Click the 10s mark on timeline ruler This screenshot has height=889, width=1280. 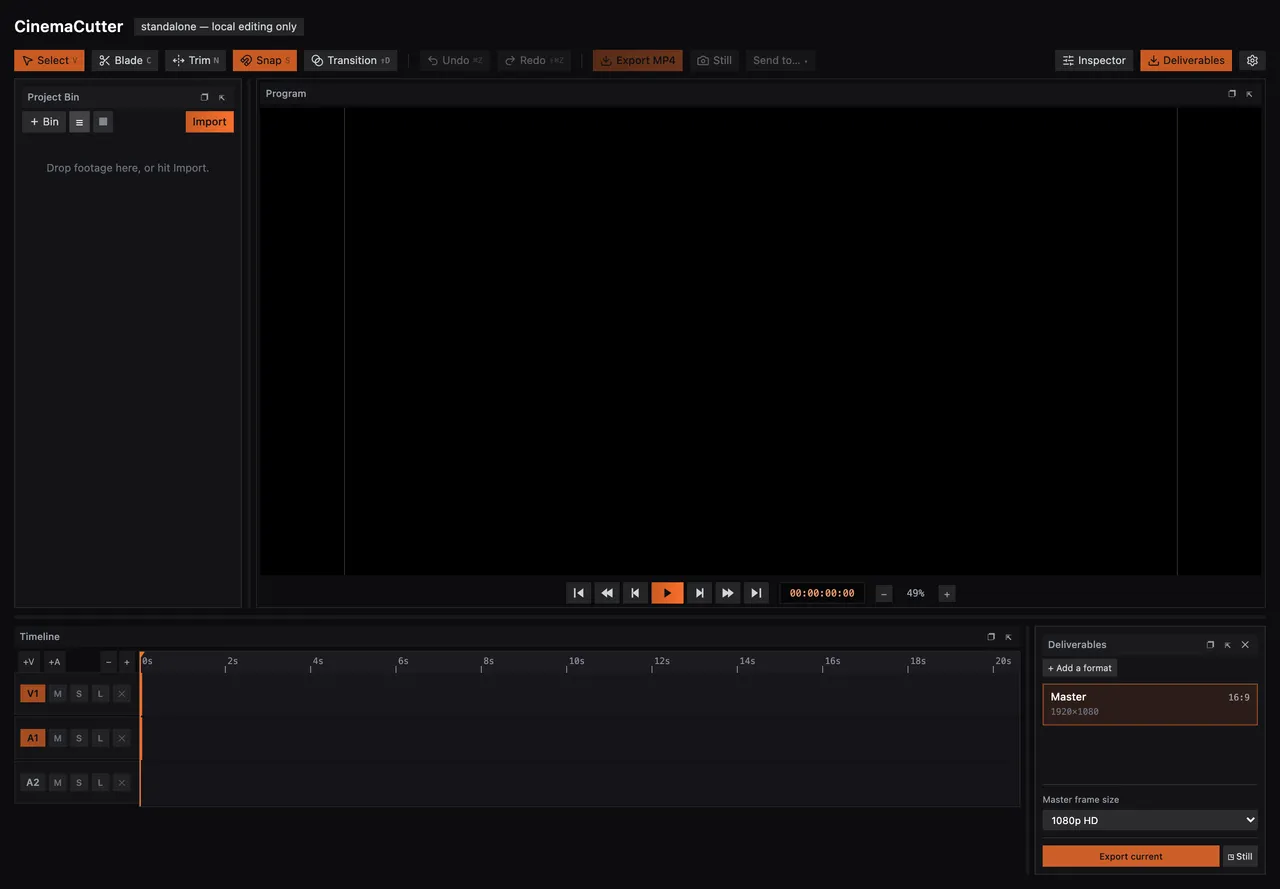(576, 661)
